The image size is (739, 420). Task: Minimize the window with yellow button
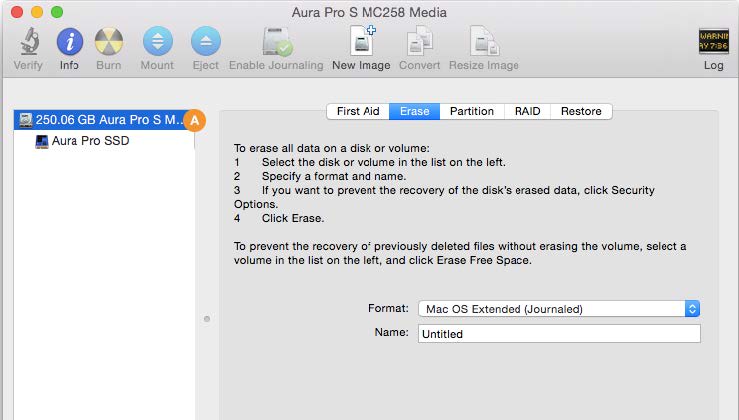(x=37, y=12)
